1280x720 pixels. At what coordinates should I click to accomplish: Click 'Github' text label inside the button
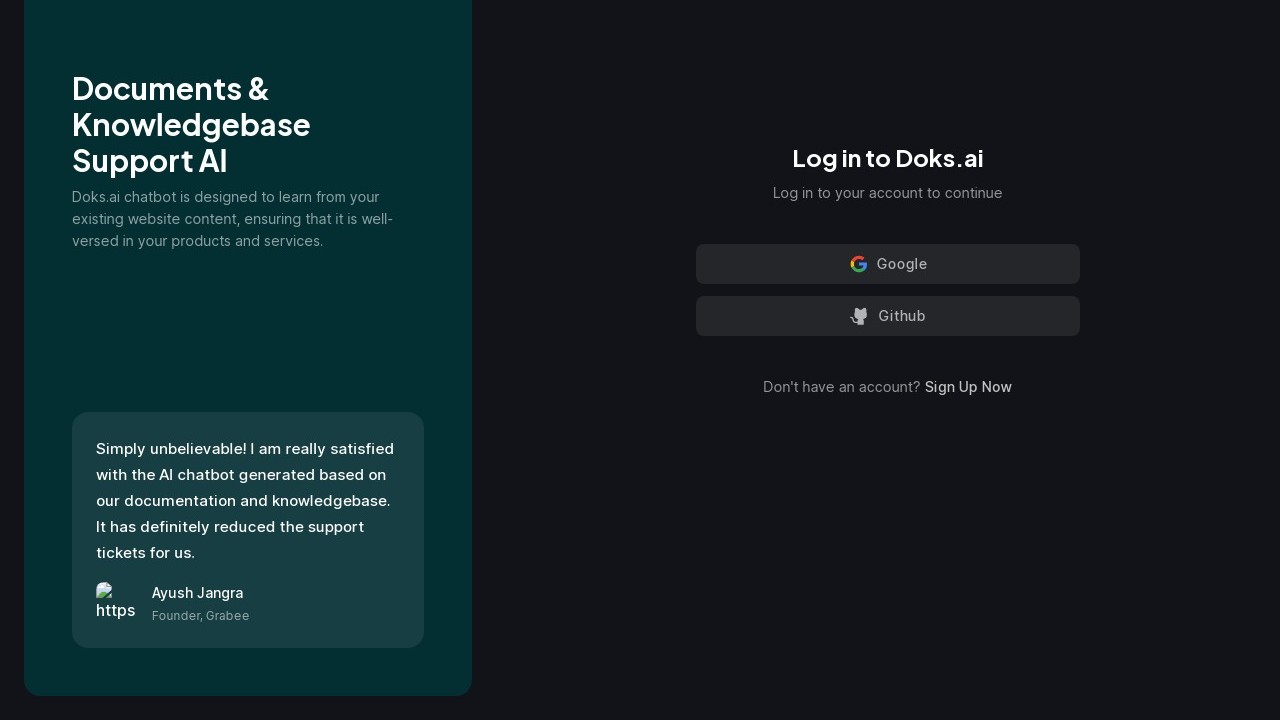(901, 316)
